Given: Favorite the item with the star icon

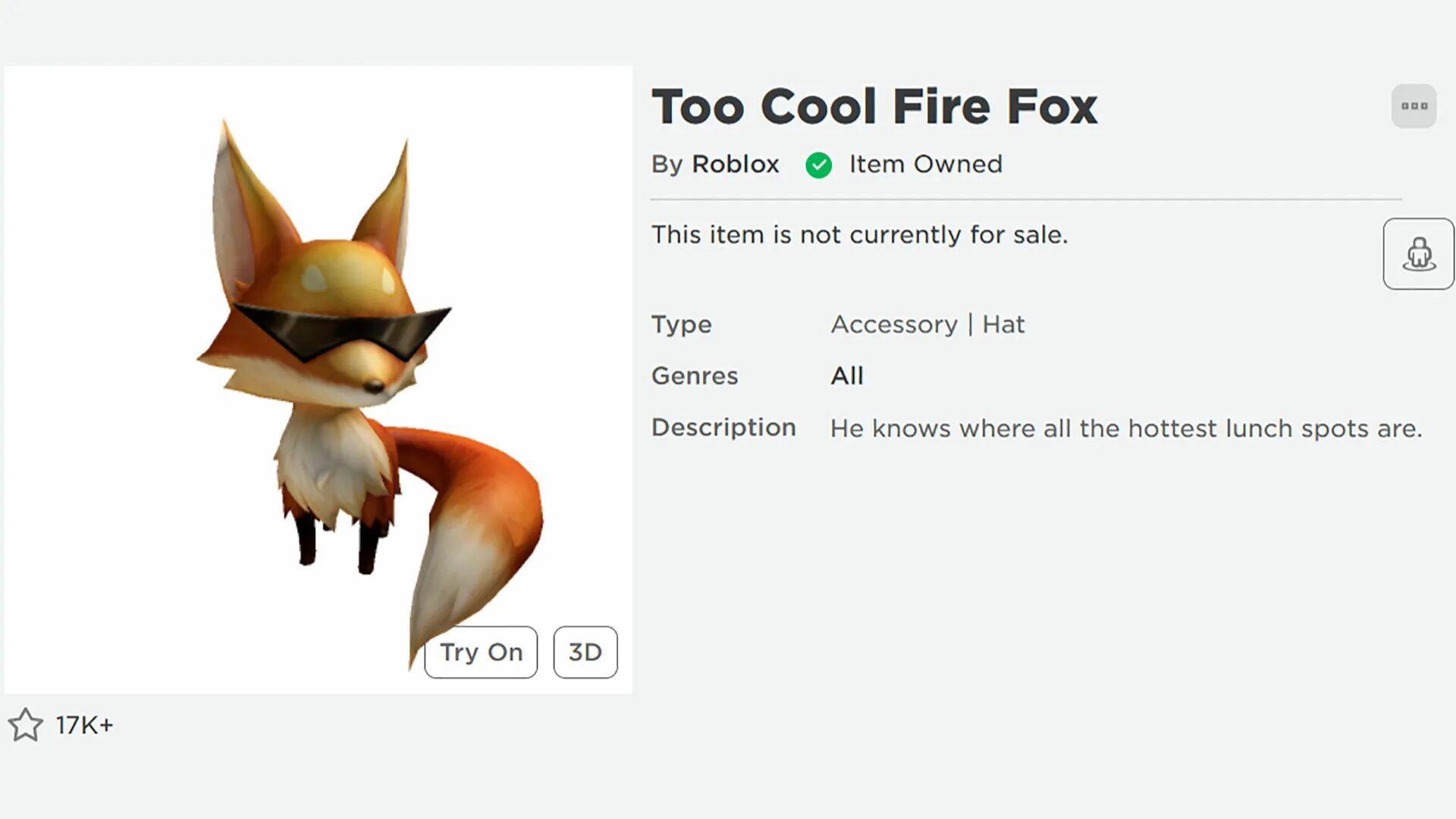Looking at the screenshot, I should [26, 725].
